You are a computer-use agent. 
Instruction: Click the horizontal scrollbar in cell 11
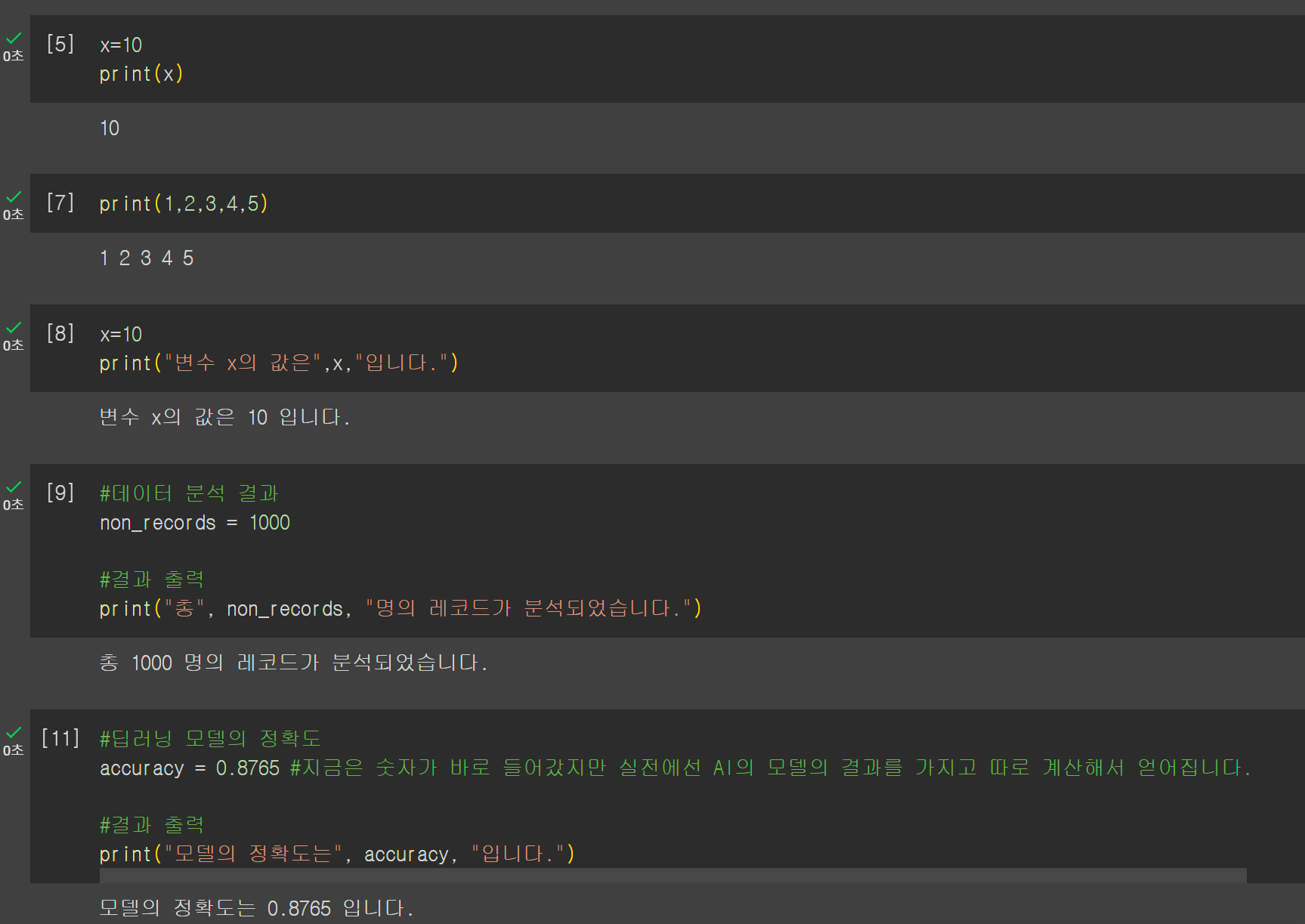tap(673, 876)
